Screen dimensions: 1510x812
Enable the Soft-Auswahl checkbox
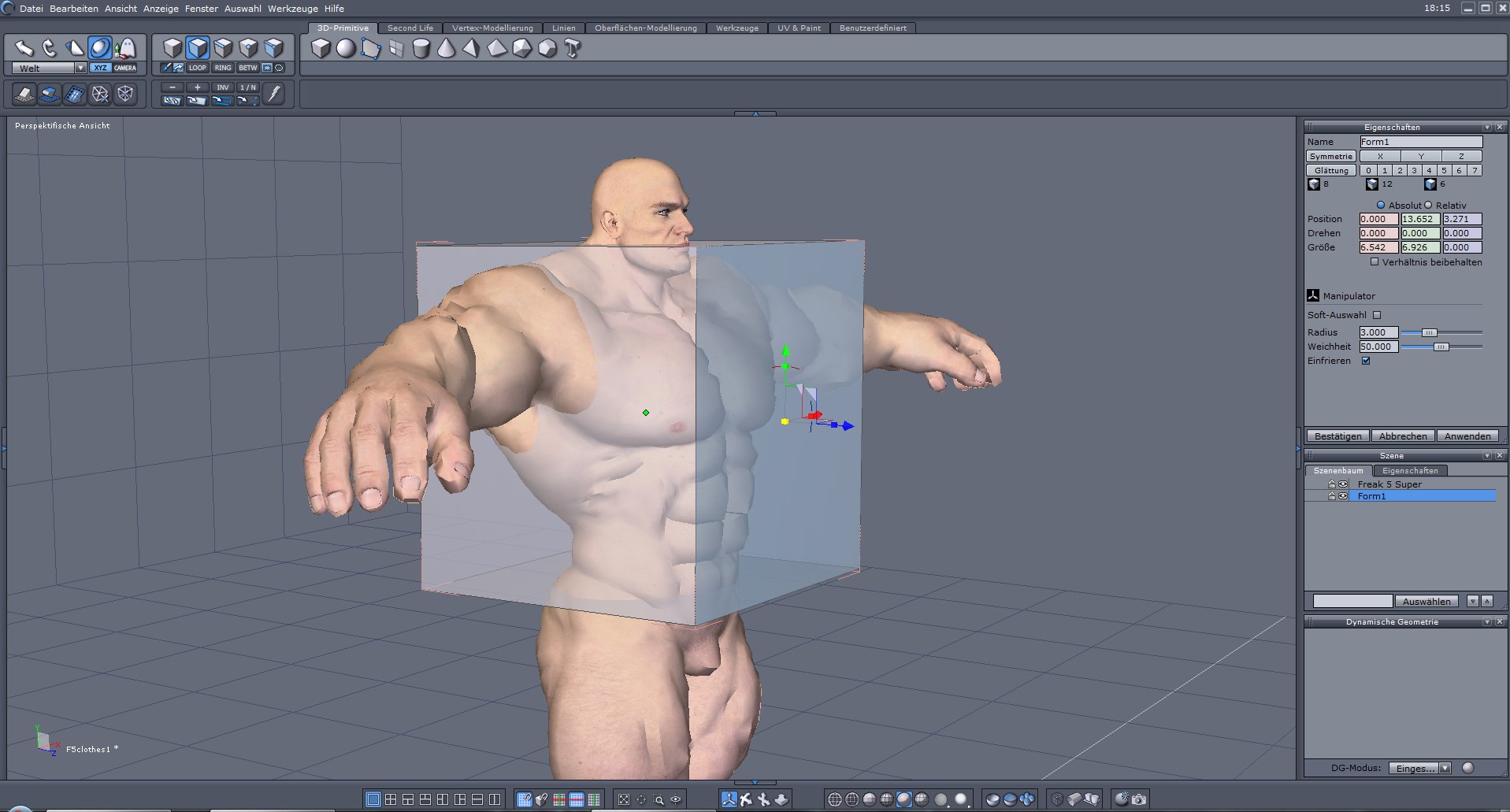pyautogui.click(x=1377, y=315)
